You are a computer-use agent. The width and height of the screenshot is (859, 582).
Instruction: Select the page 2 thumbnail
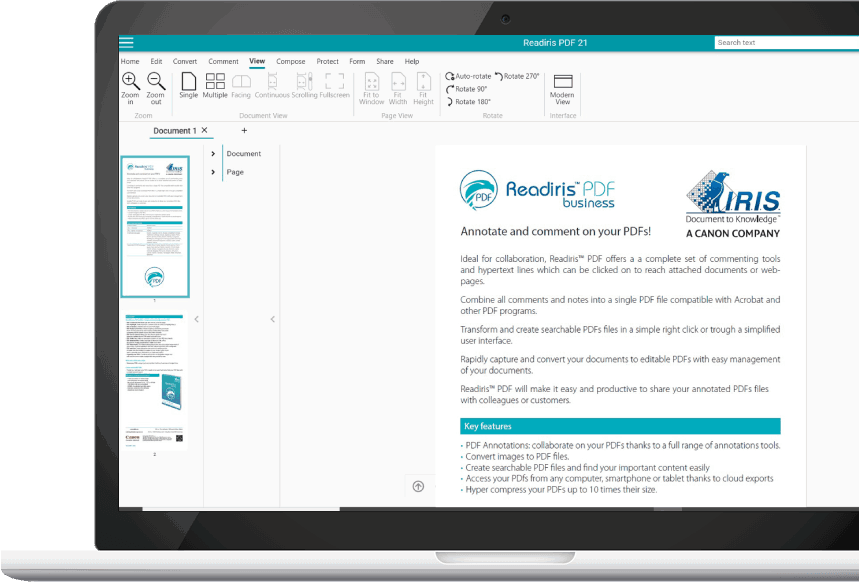pyautogui.click(x=154, y=380)
